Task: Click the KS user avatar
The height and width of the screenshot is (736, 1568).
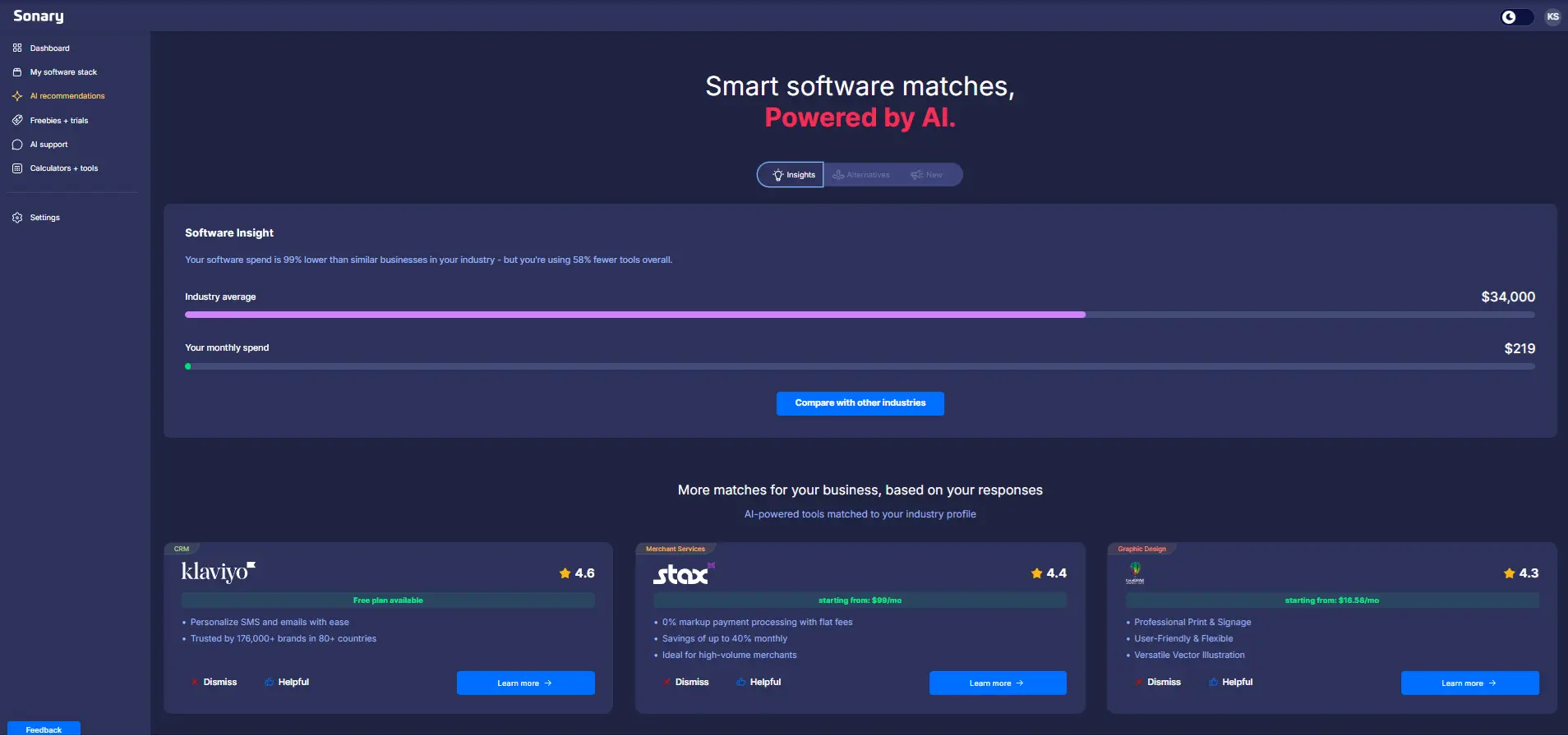Action: pos(1552,16)
